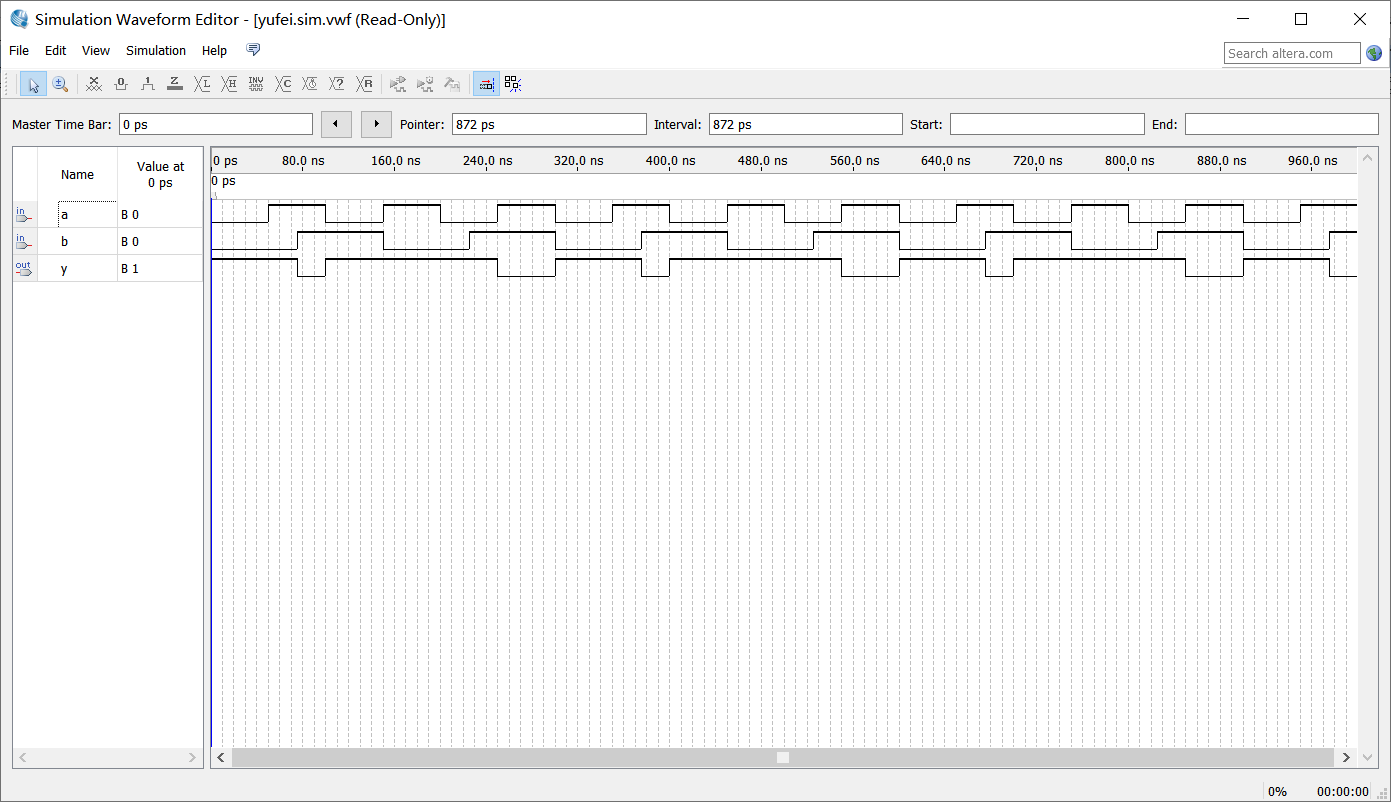Open the Edit menu

coord(55,50)
